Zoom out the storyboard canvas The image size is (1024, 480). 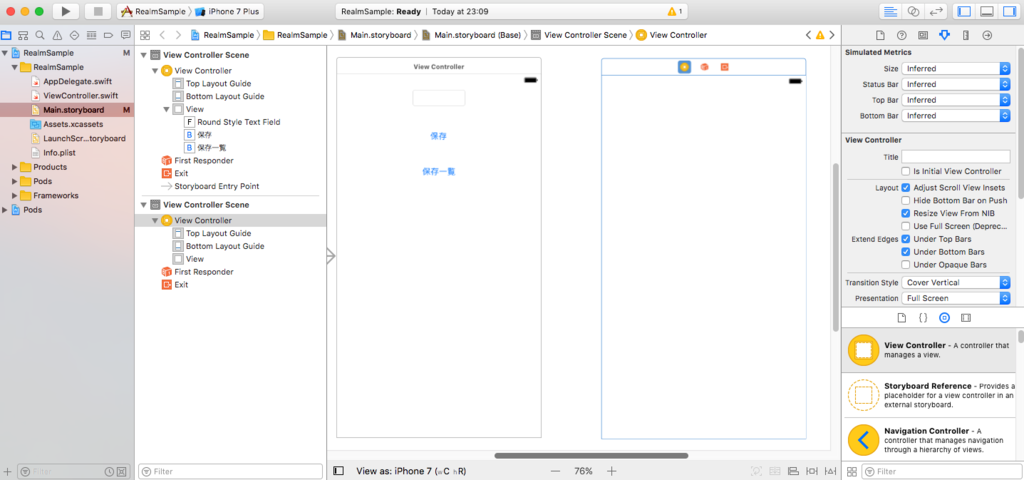click(x=555, y=471)
